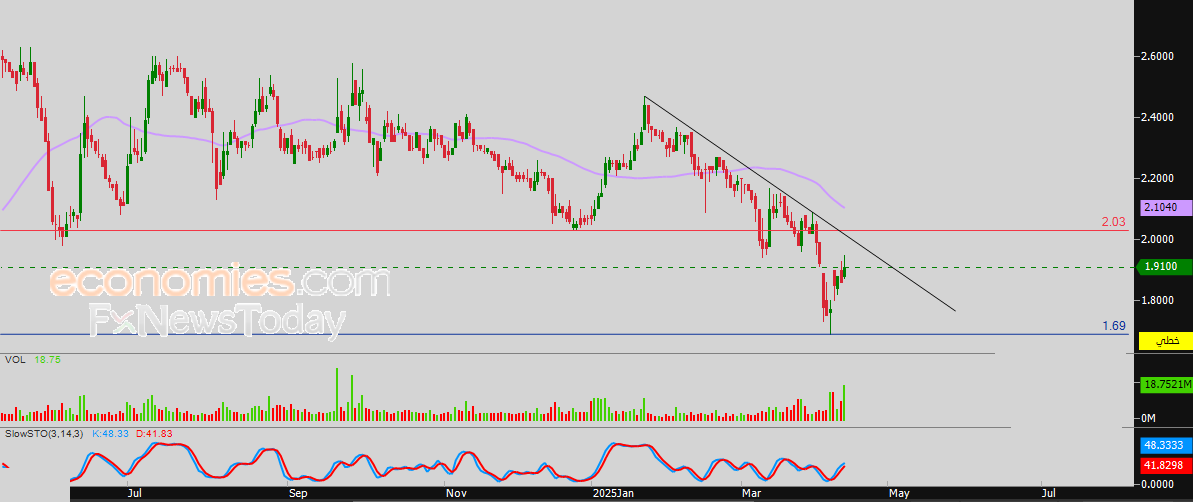Image resolution: width=1193 pixels, height=502 pixels.
Task: Select the red 41.8298 stochastic tag
Action: point(1165,465)
